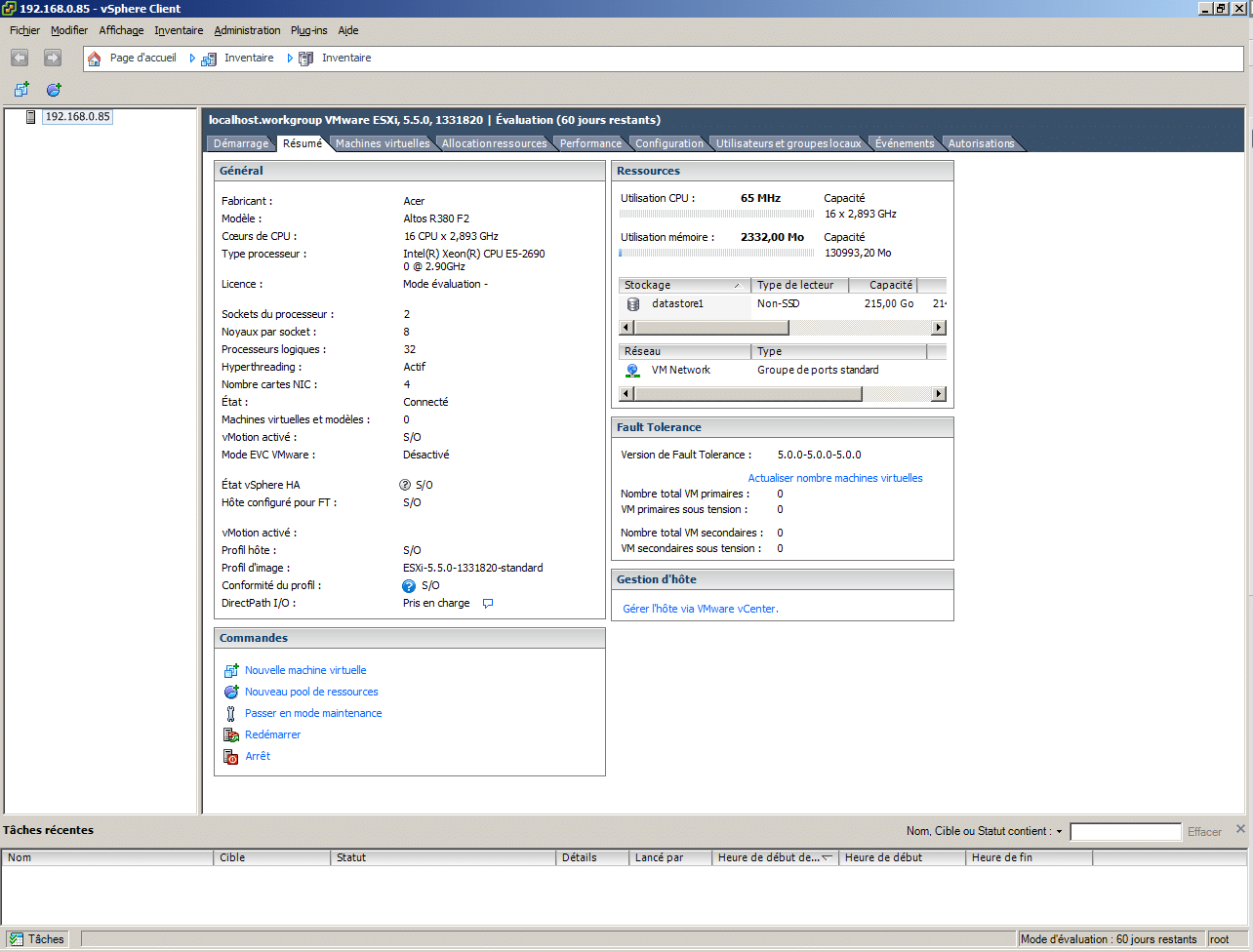Switch to the Allocation ressources tab

click(495, 143)
